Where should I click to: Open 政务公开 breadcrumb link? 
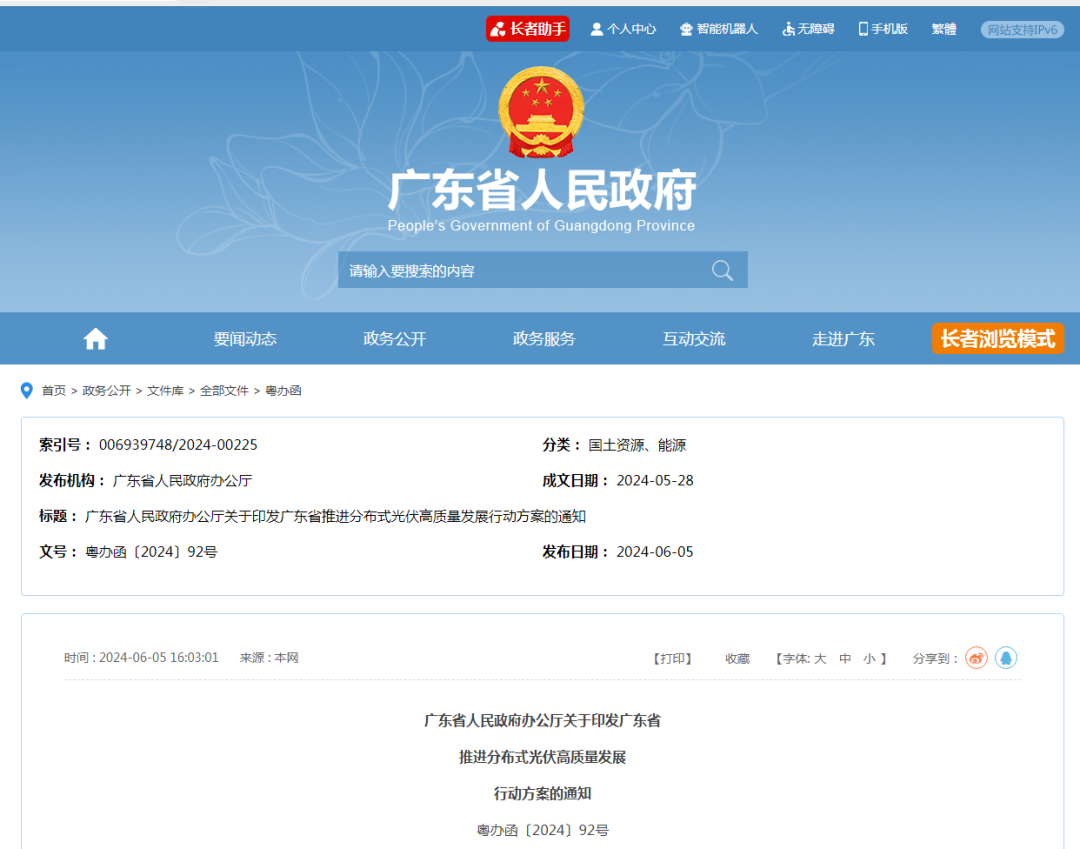106,390
